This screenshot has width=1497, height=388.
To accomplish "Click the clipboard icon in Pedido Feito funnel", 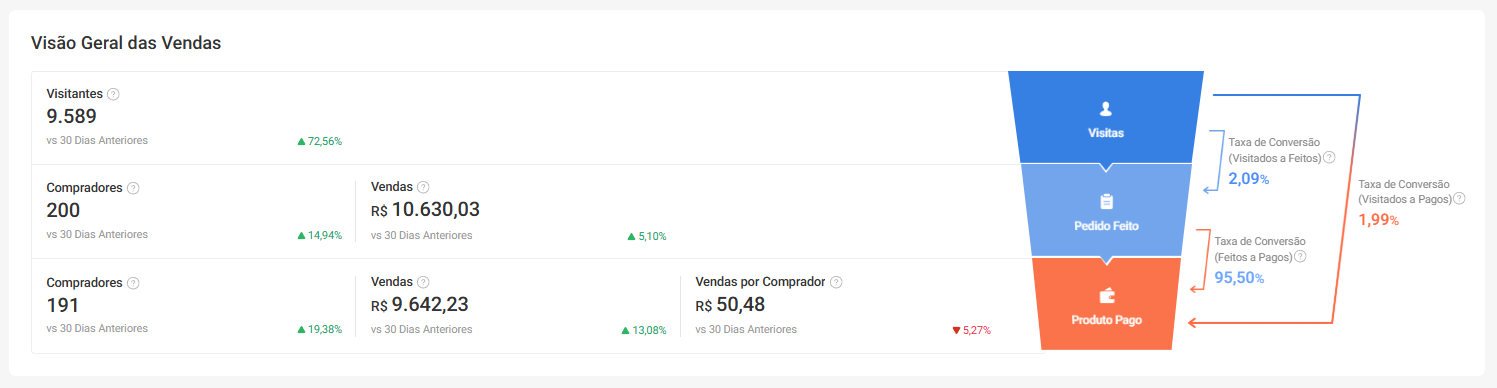I will pyautogui.click(x=1105, y=202).
